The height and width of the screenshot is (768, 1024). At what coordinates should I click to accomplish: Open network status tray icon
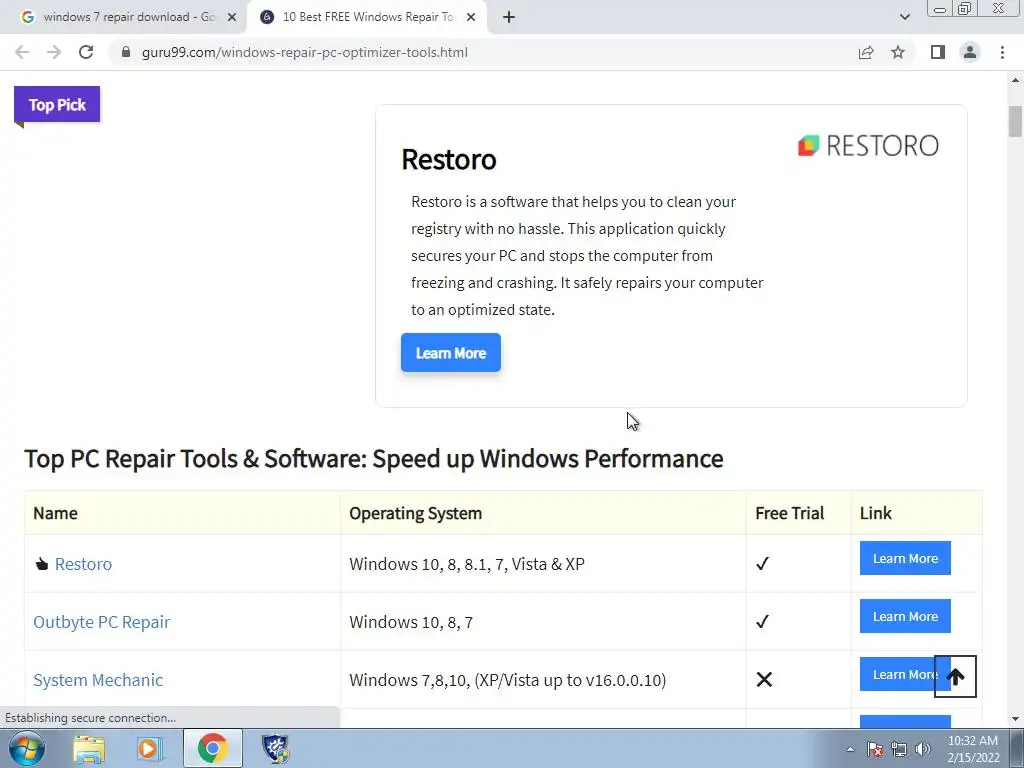pyautogui.click(x=899, y=749)
